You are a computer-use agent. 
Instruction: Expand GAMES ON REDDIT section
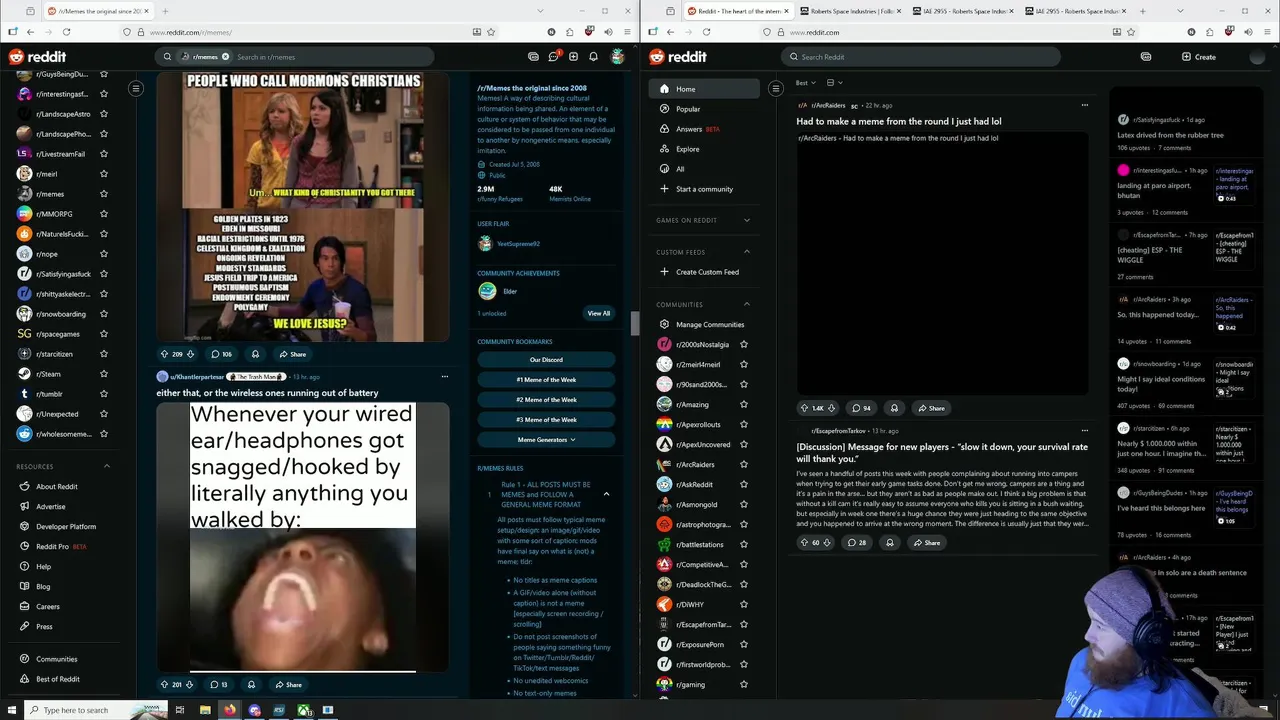746,220
